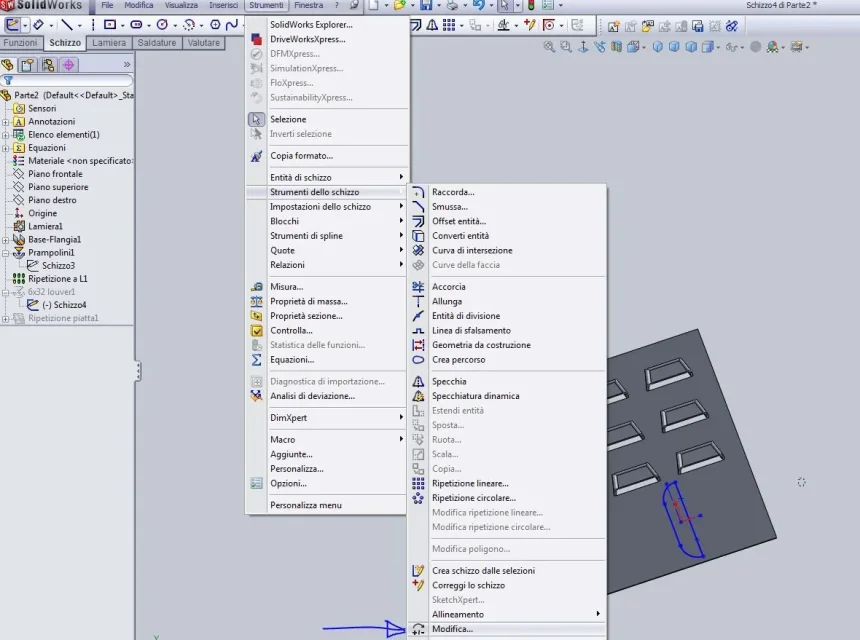Screen dimensions: 860x640
Task: Collapse the Prampolini1 feature node
Action: (x=5, y=253)
